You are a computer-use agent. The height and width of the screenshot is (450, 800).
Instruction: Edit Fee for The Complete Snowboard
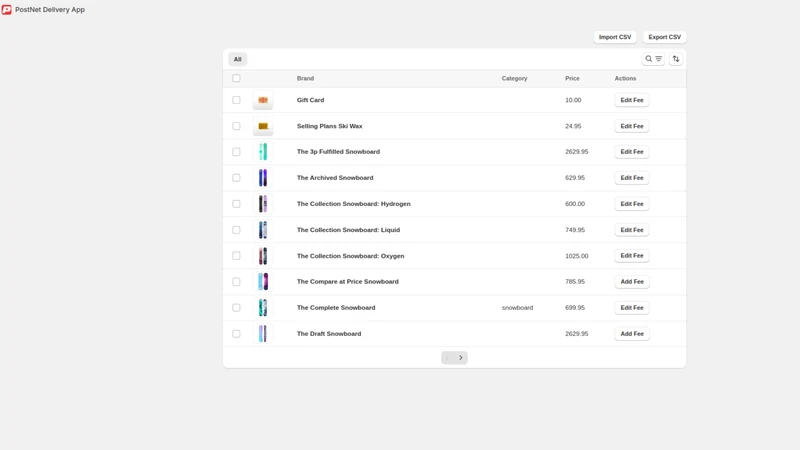click(x=632, y=308)
